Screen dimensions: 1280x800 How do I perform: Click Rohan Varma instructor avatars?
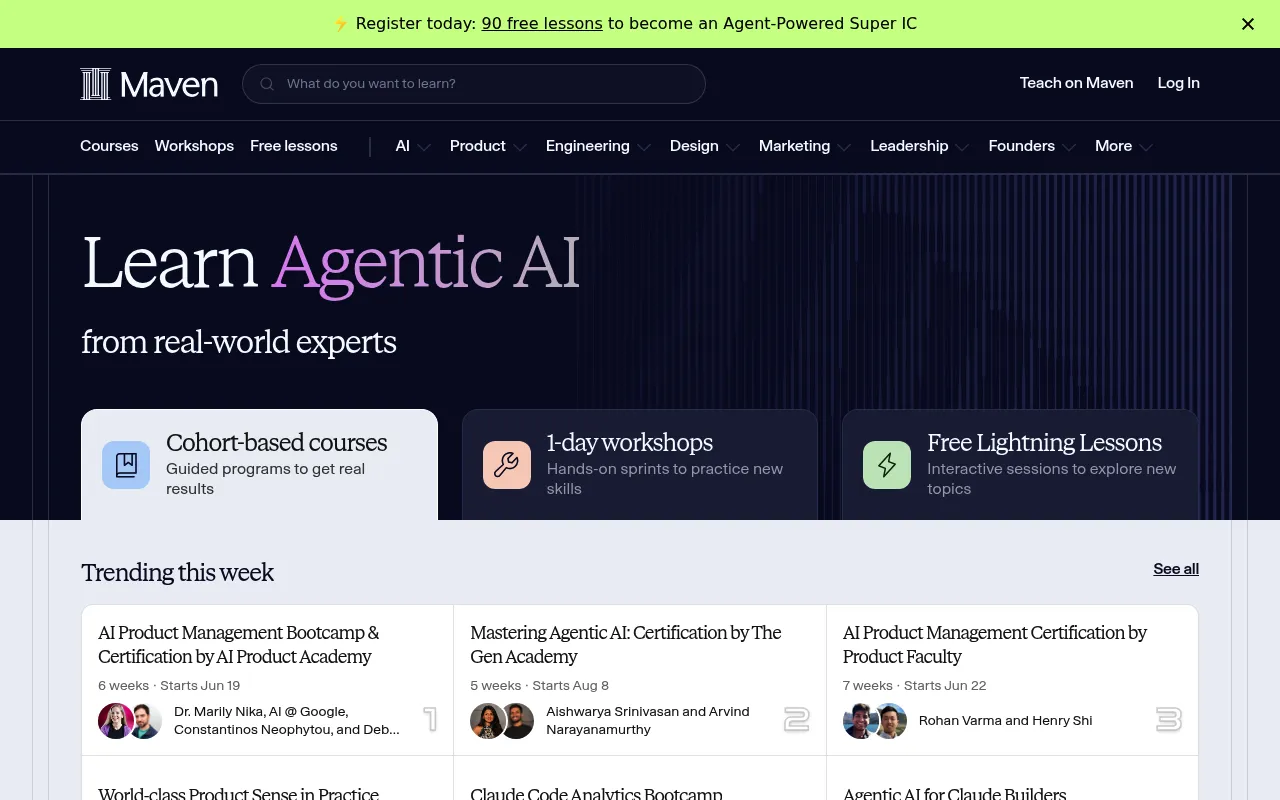pyautogui.click(x=875, y=721)
